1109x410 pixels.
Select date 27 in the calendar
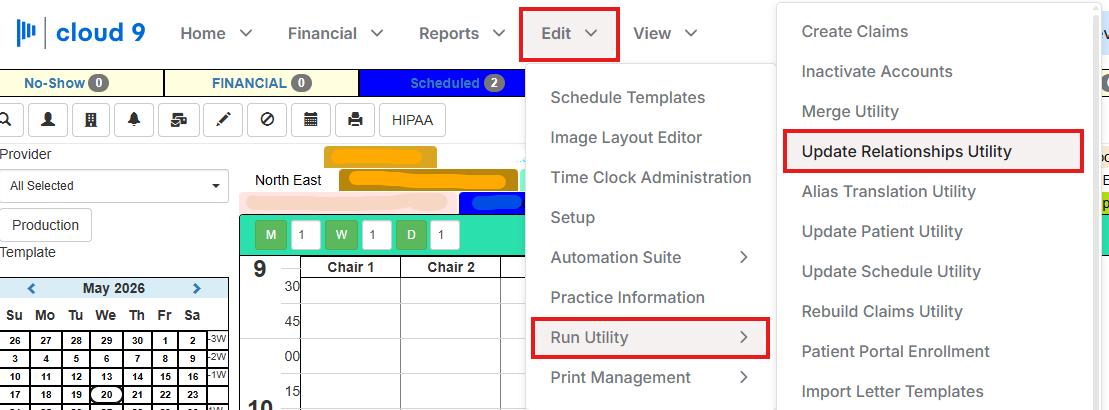coord(45,340)
